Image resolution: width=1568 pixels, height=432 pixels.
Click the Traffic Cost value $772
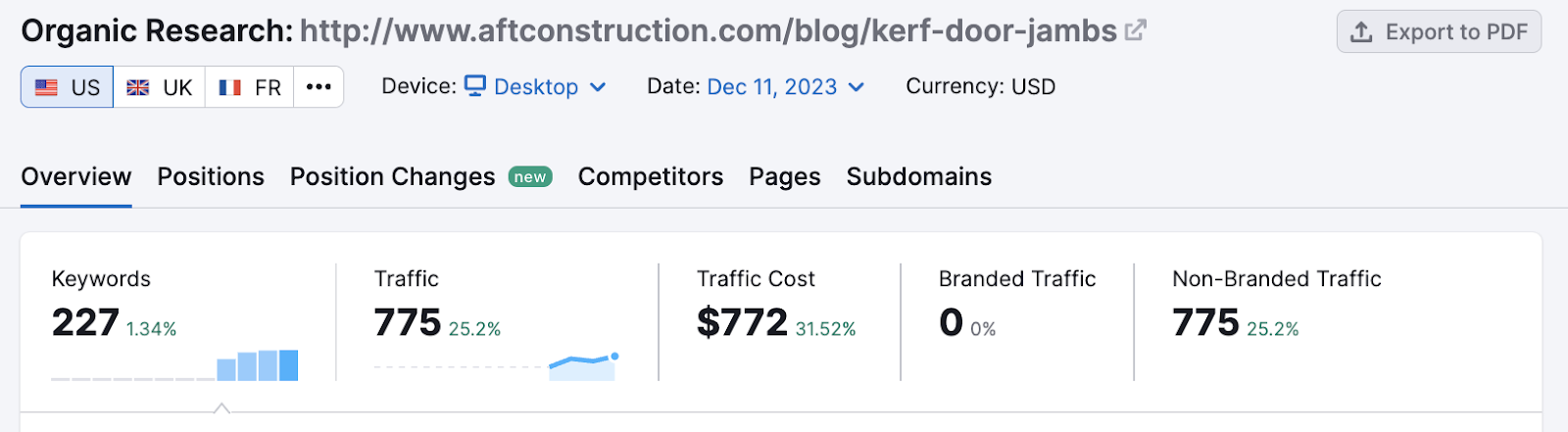[742, 322]
